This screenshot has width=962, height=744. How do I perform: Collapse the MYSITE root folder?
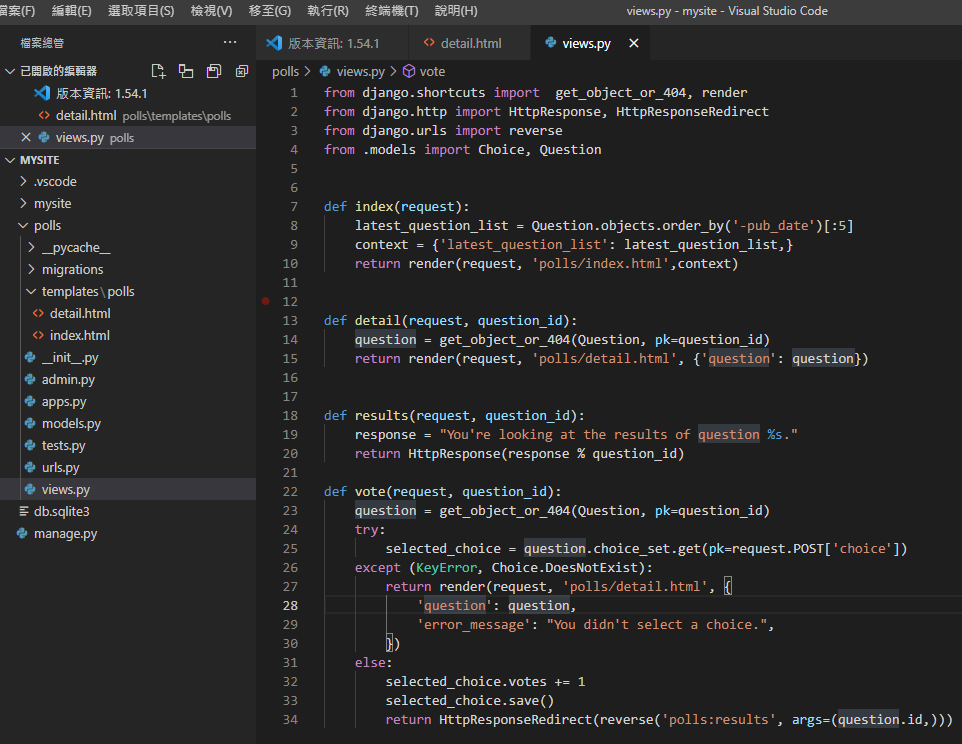(x=10, y=160)
